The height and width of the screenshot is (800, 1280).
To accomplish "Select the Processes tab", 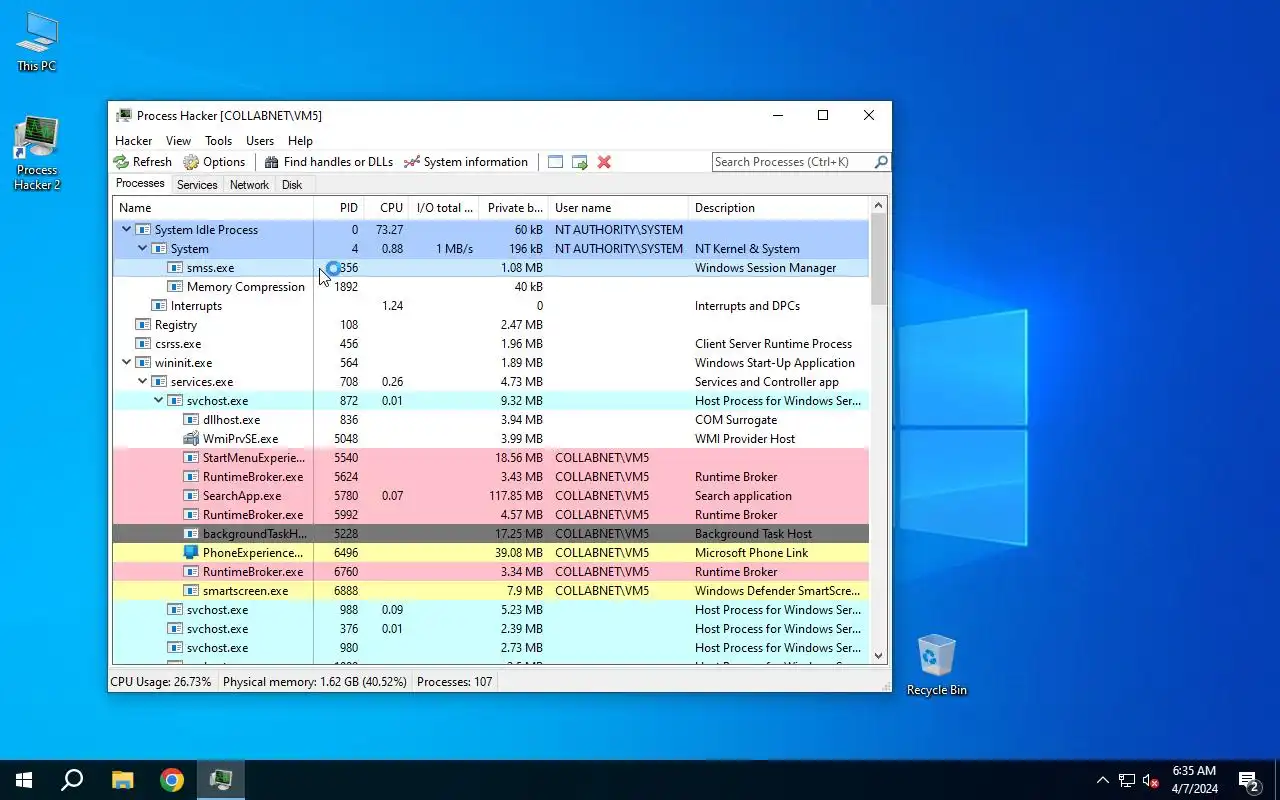I will tap(140, 184).
